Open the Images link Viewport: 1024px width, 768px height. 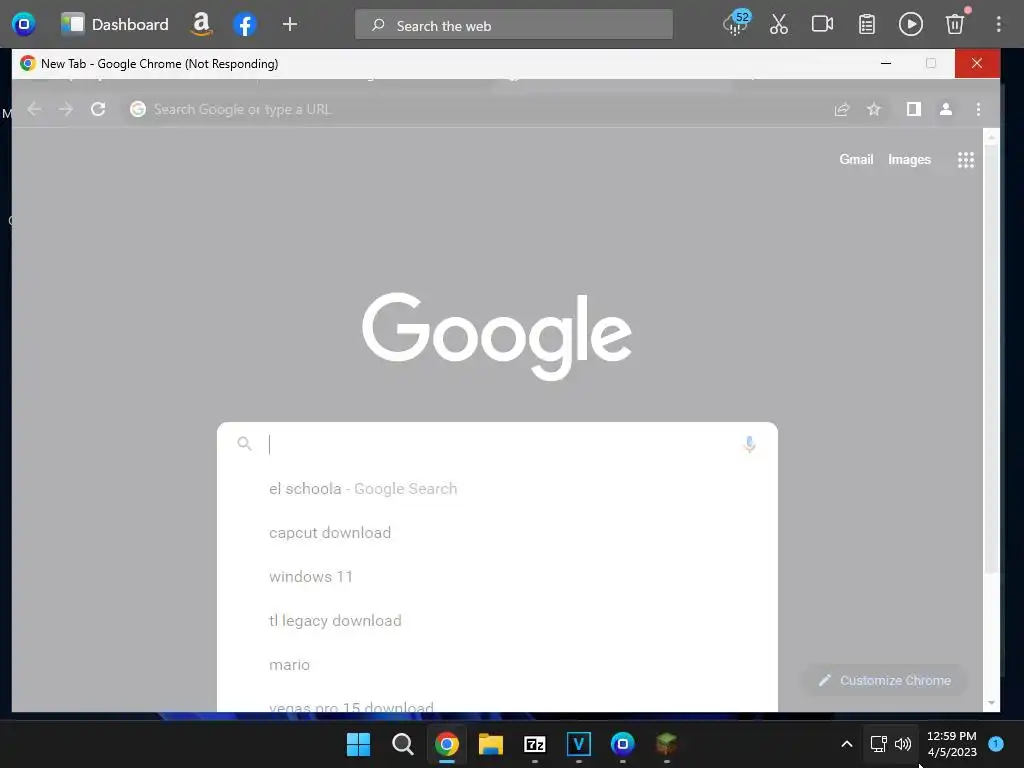pyautogui.click(x=909, y=159)
